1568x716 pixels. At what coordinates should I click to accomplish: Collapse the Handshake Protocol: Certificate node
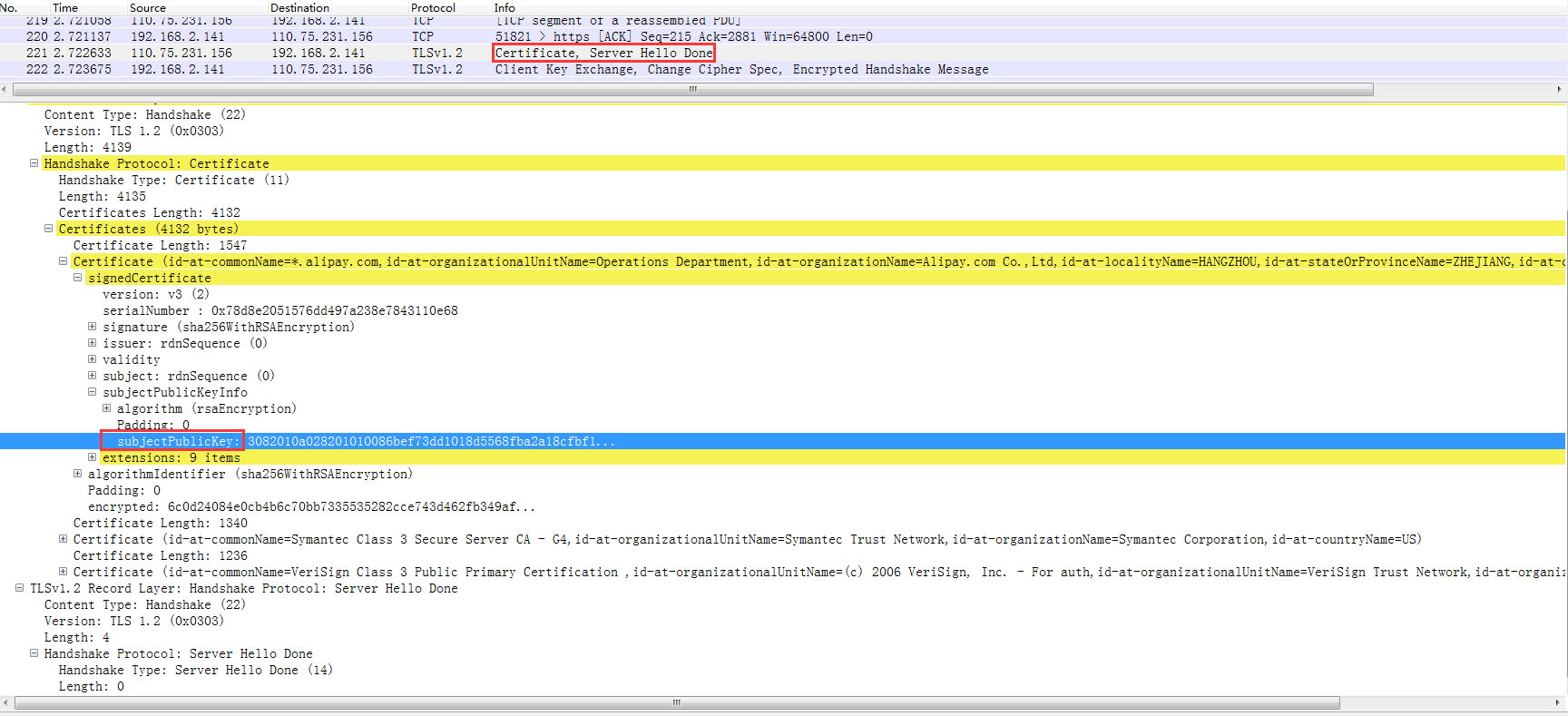point(34,163)
